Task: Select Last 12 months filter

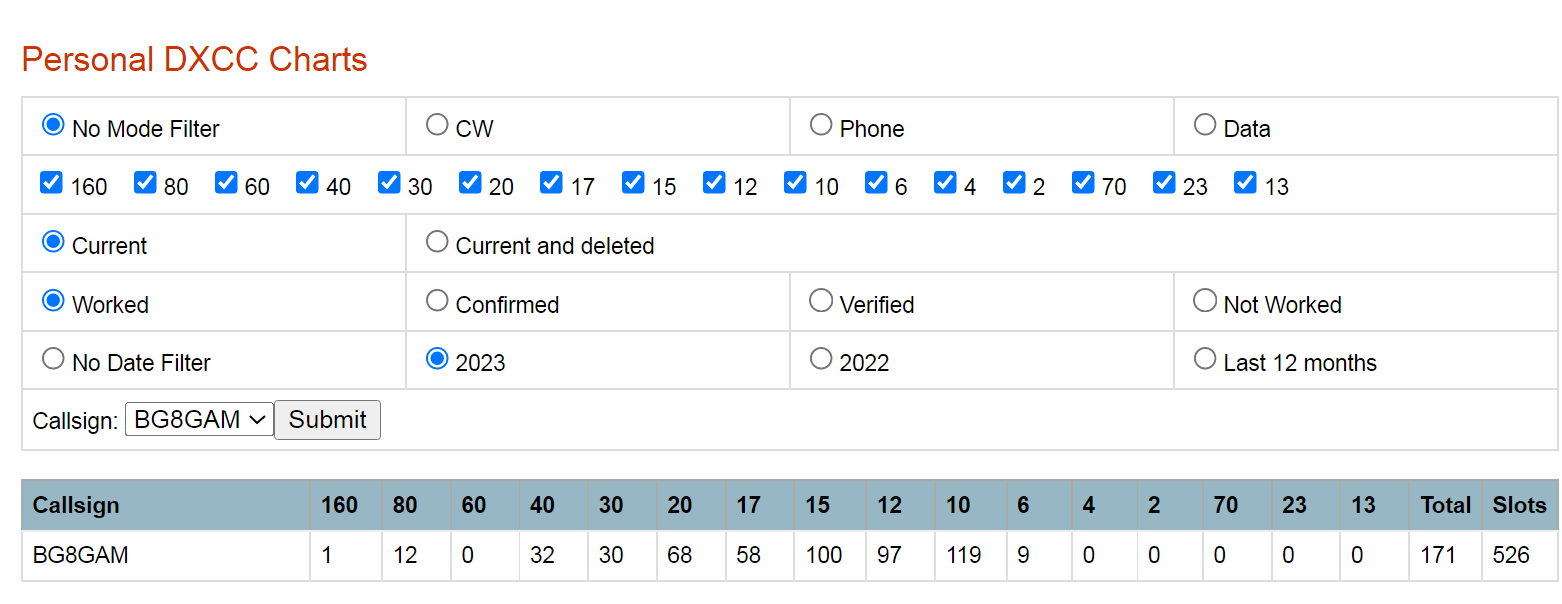Action: click(x=1205, y=359)
